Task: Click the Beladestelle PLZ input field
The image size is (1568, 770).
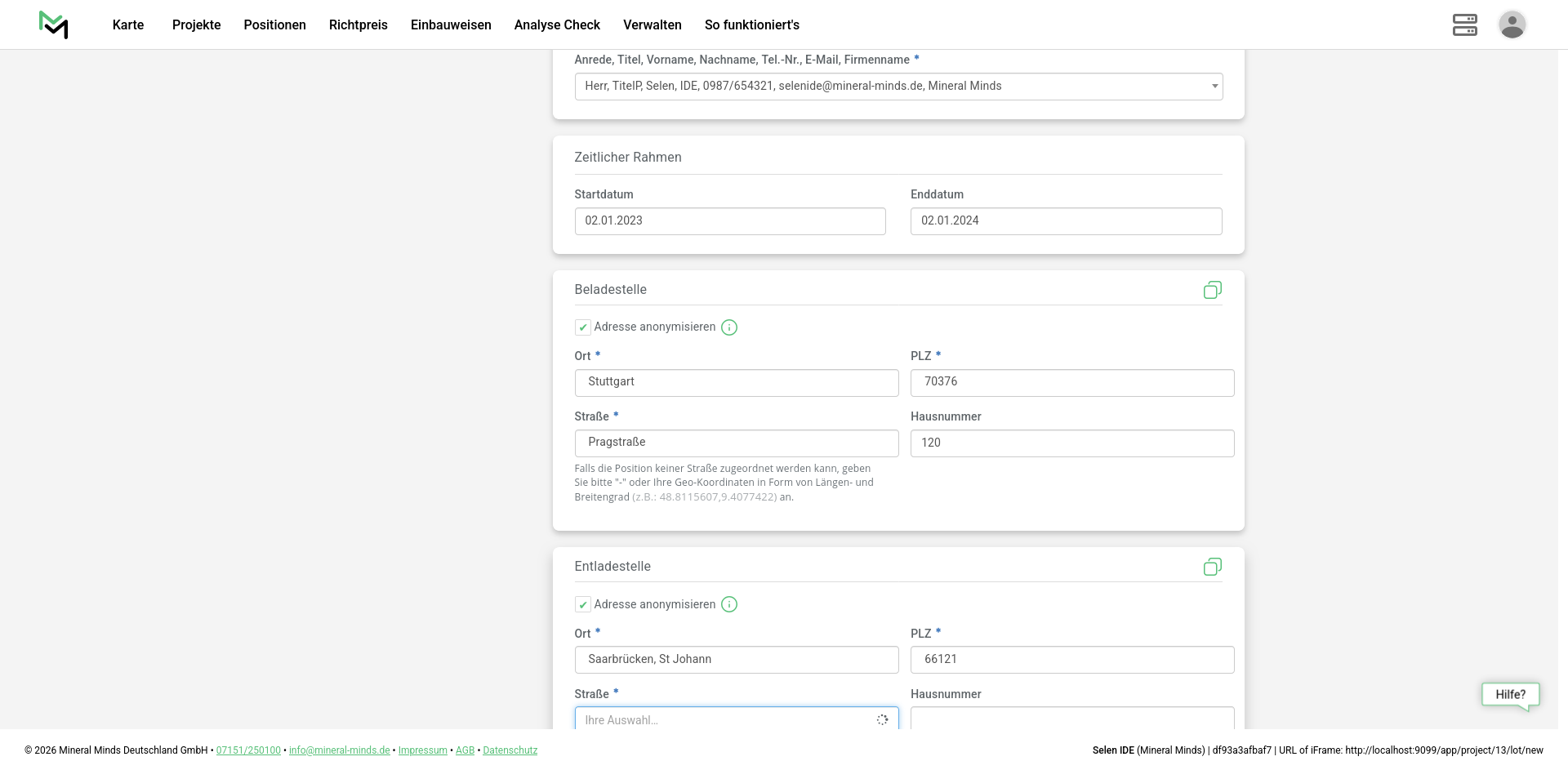Action: (x=1071, y=382)
